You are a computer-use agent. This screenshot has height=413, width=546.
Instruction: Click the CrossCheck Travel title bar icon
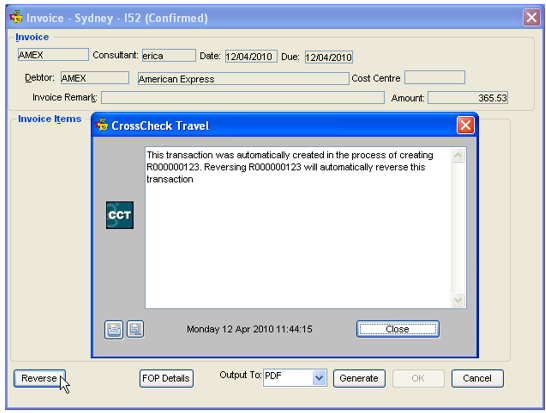point(102,125)
